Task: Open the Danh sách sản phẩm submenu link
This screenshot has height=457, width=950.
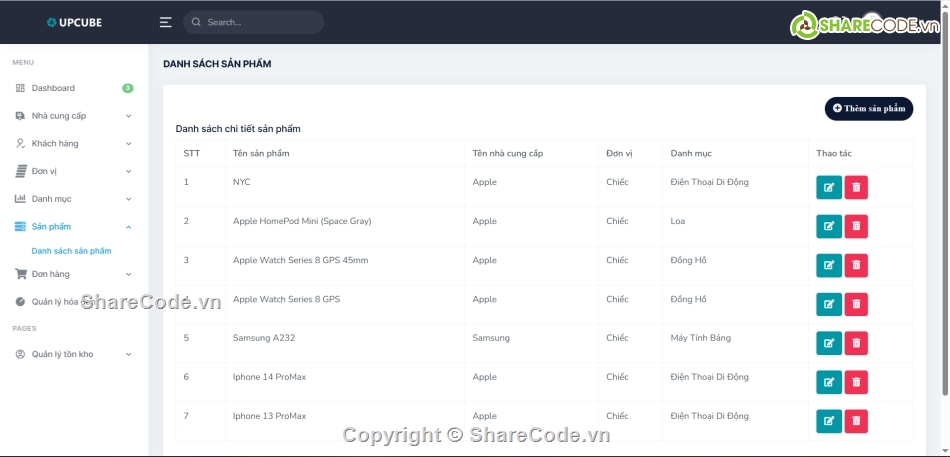Action: coord(71,250)
